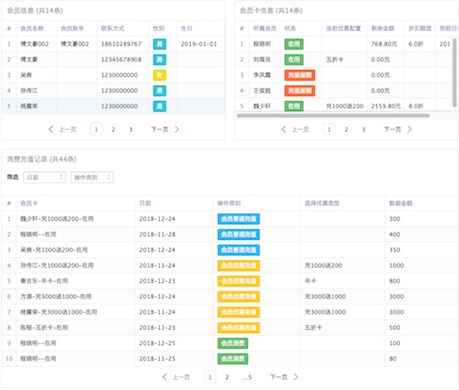This screenshot has height=390, width=459.
Task: Click discount 8.0折 in card table
Action: point(416,106)
